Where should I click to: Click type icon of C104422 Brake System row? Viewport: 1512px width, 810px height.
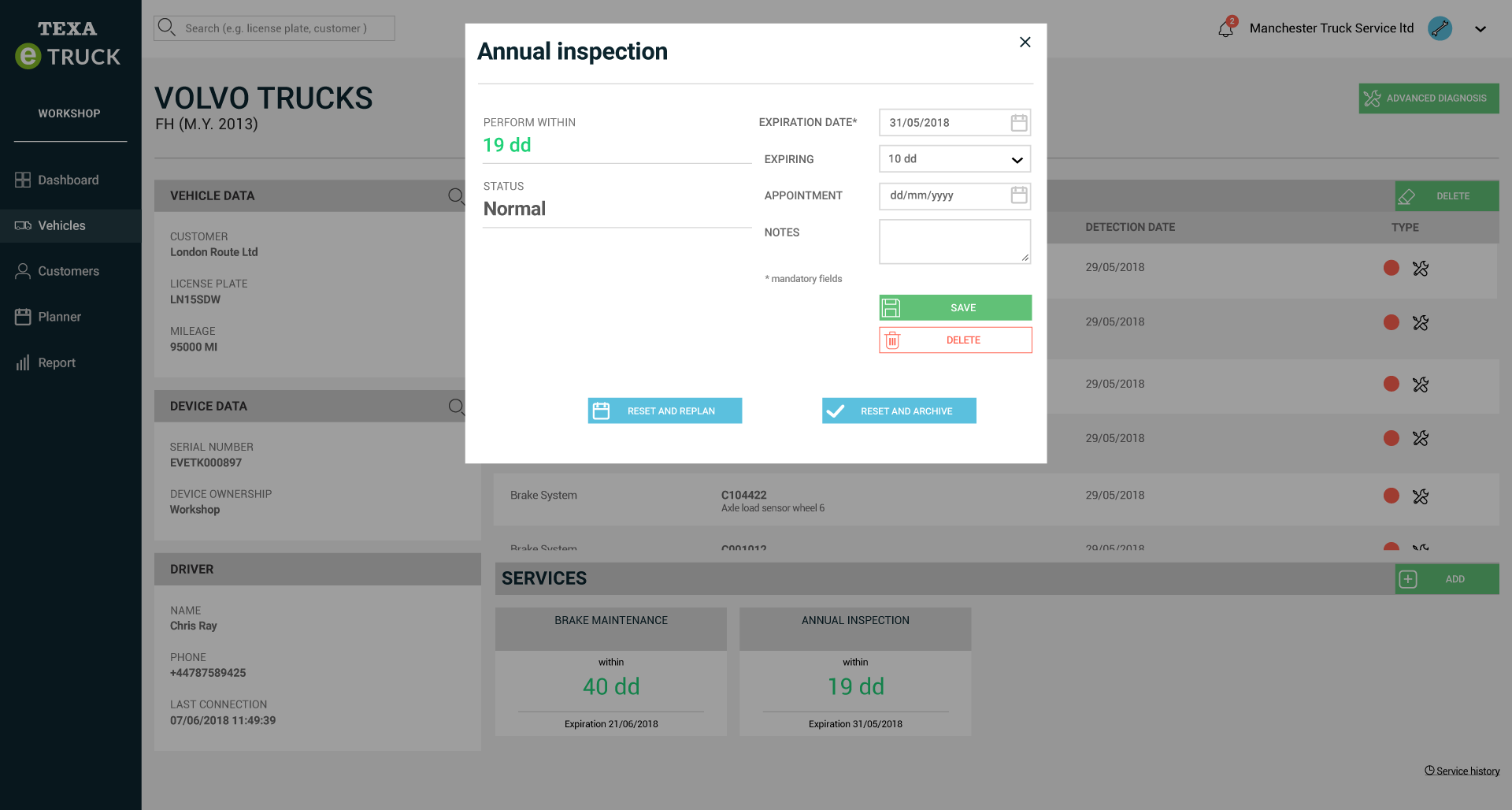click(1420, 496)
